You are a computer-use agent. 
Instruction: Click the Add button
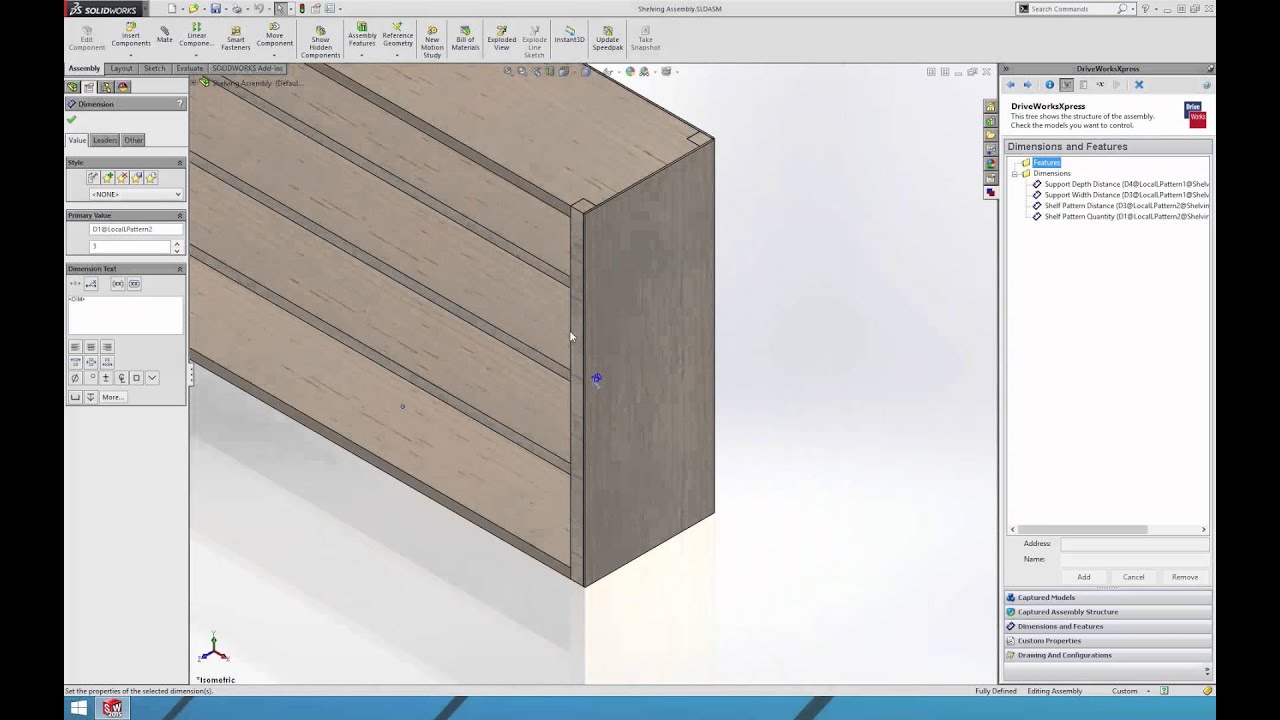(x=1084, y=577)
